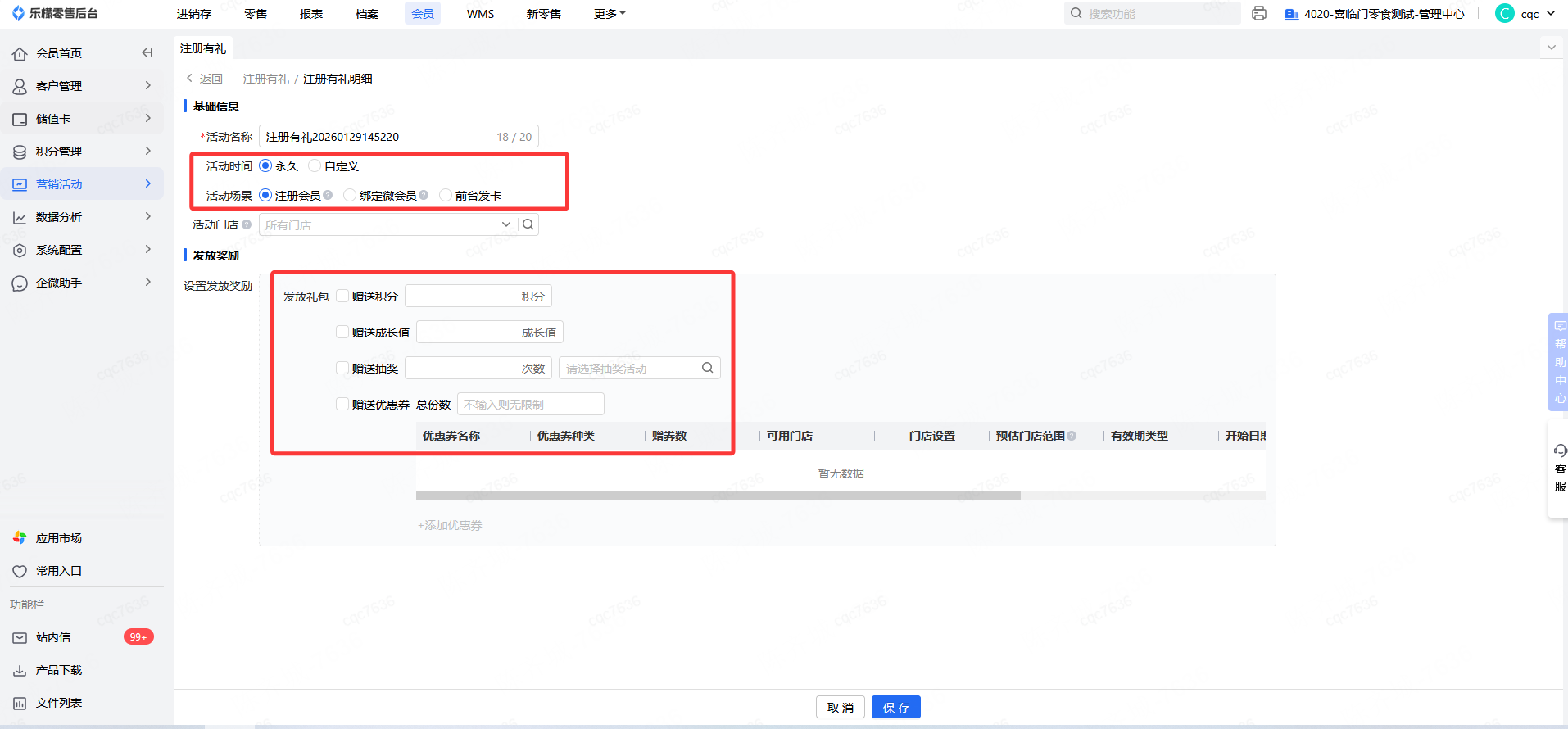Select 永久 activity time radio
Viewport: 1568px width, 729px height.
[265, 165]
